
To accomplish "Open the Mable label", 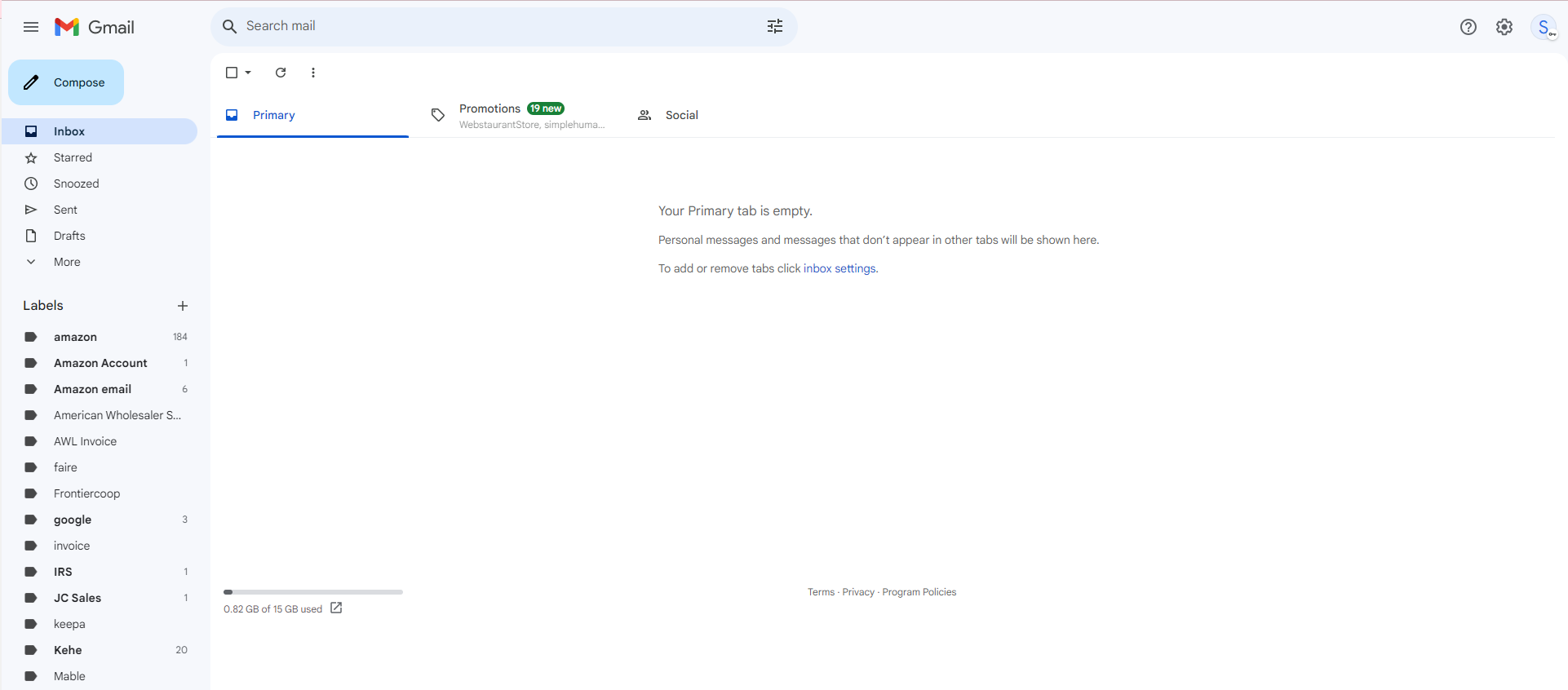I will (x=100, y=676).
